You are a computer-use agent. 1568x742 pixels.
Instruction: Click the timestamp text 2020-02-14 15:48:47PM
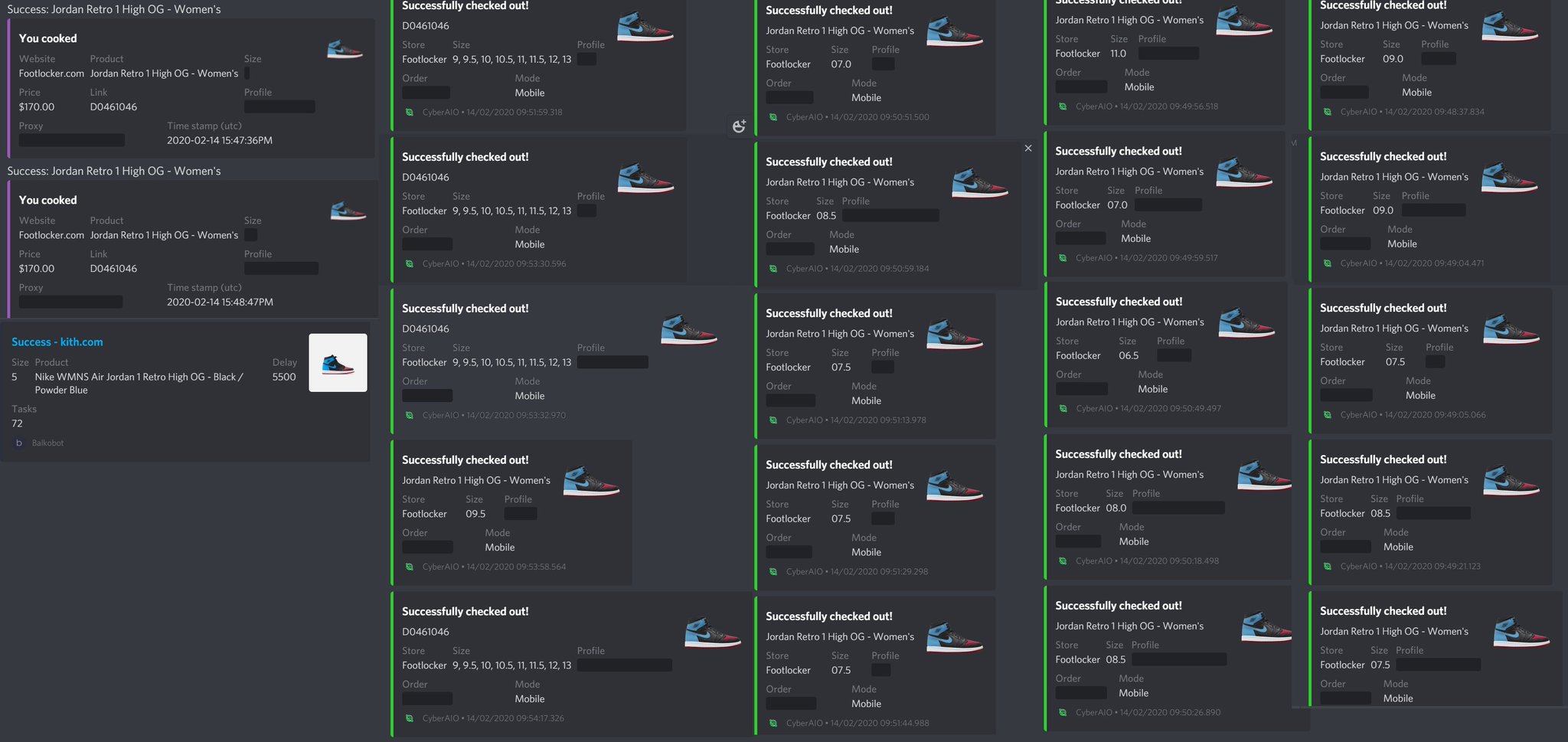[x=220, y=302]
